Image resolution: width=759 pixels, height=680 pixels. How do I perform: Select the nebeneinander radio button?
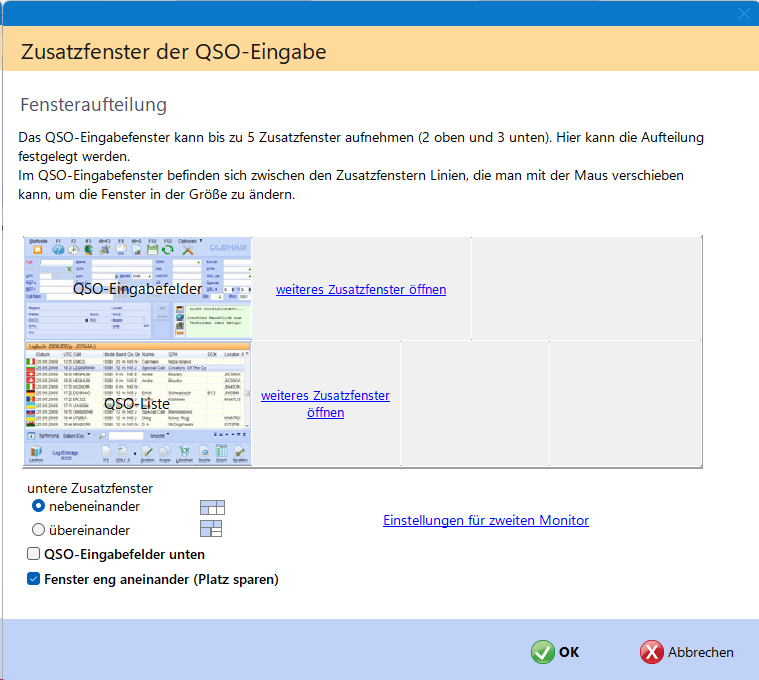(x=39, y=507)
